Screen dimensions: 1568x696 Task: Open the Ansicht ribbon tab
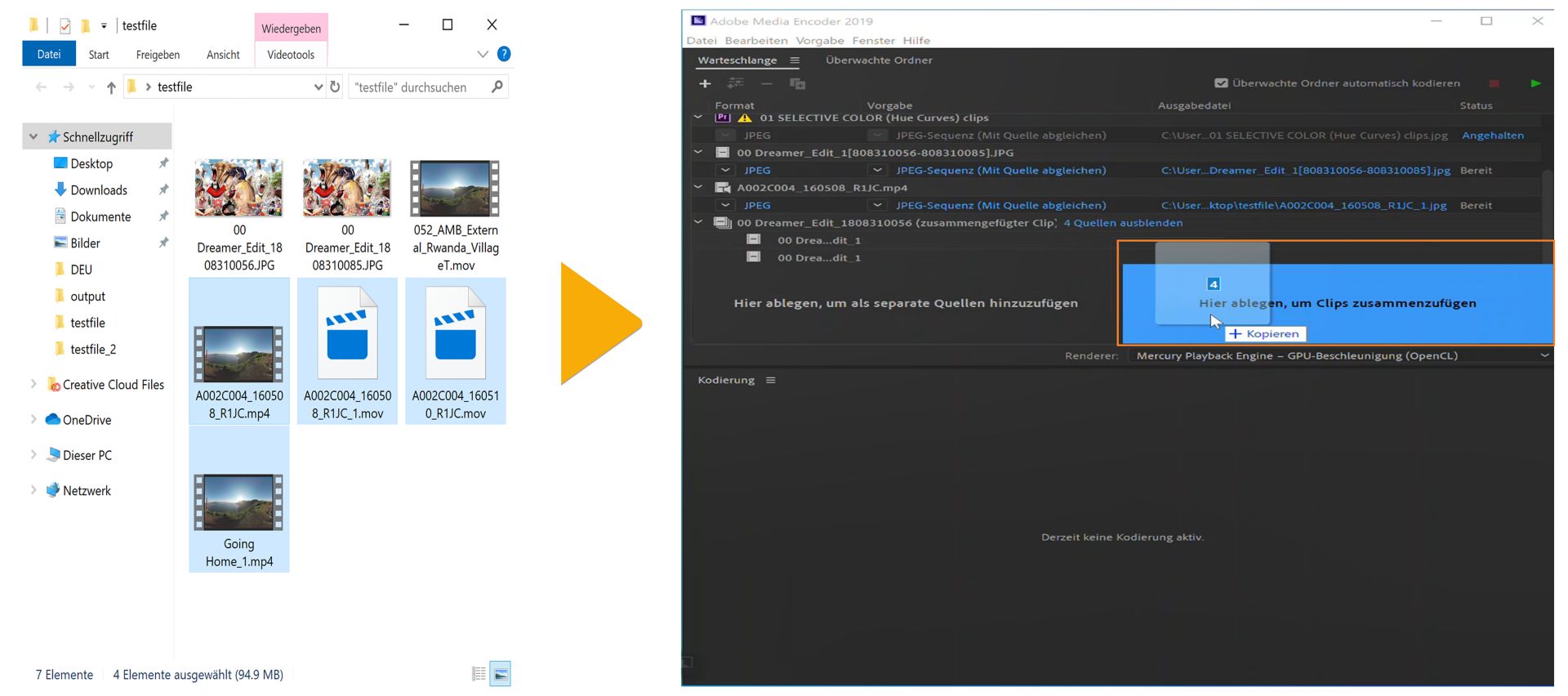pos(223,55)
